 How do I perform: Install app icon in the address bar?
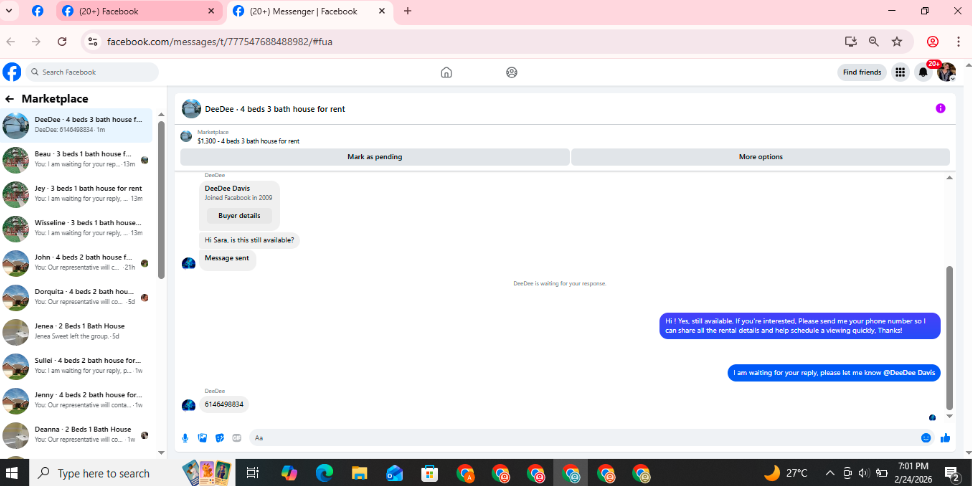tap(850, 42)
